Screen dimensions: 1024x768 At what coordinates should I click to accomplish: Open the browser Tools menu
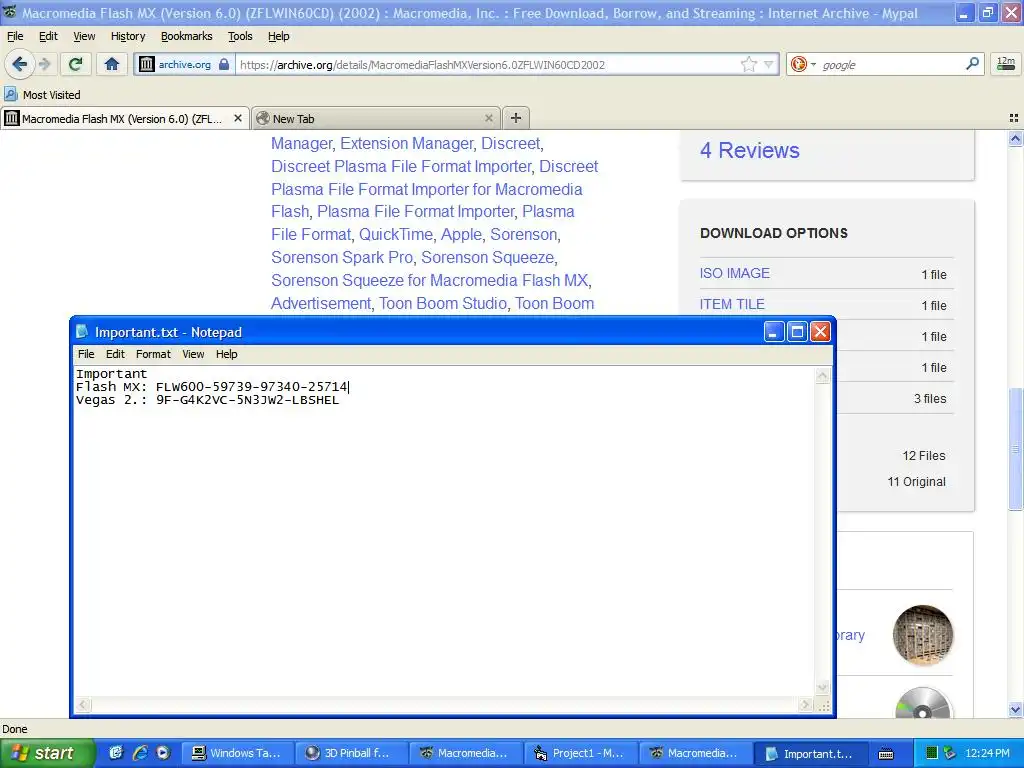pyautogui.click(x=240, y=36)
